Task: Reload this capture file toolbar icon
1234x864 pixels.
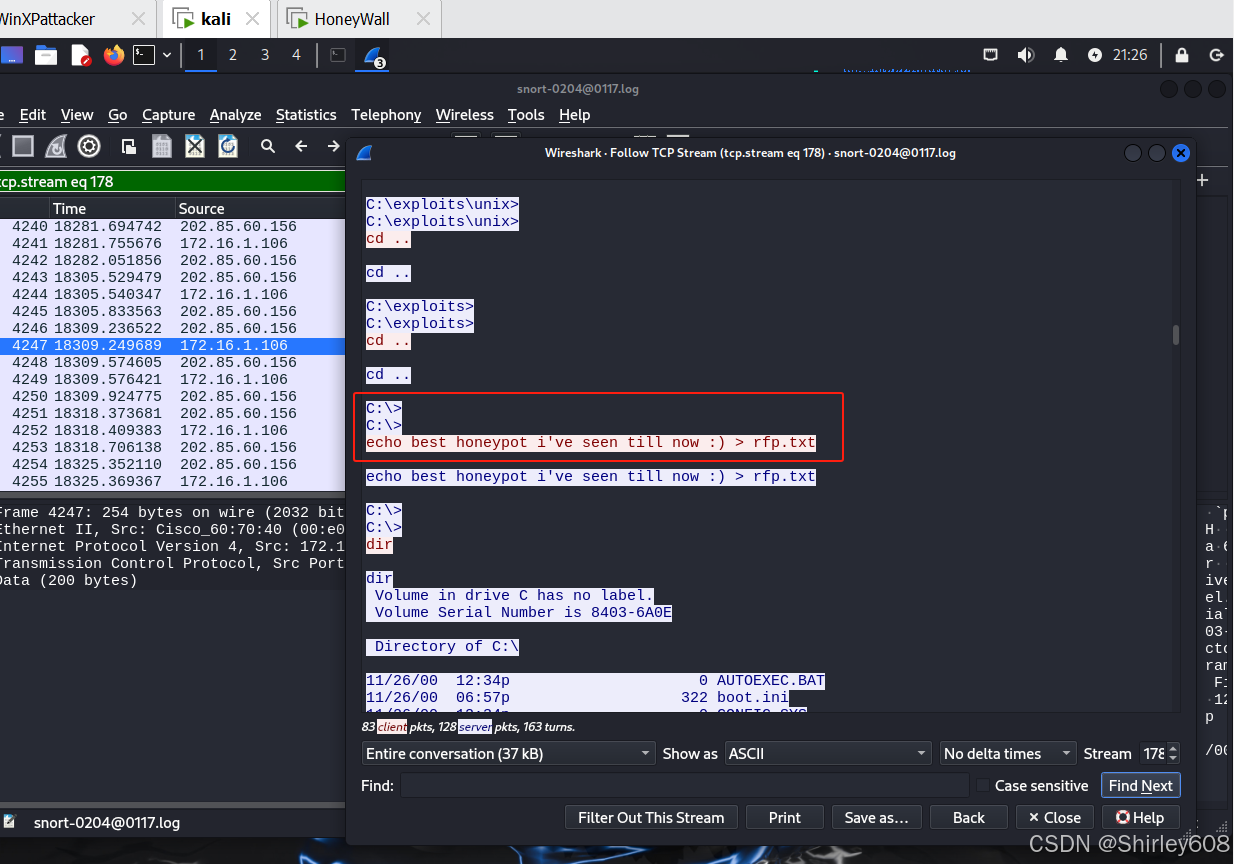Action: [x=228, y=147]
